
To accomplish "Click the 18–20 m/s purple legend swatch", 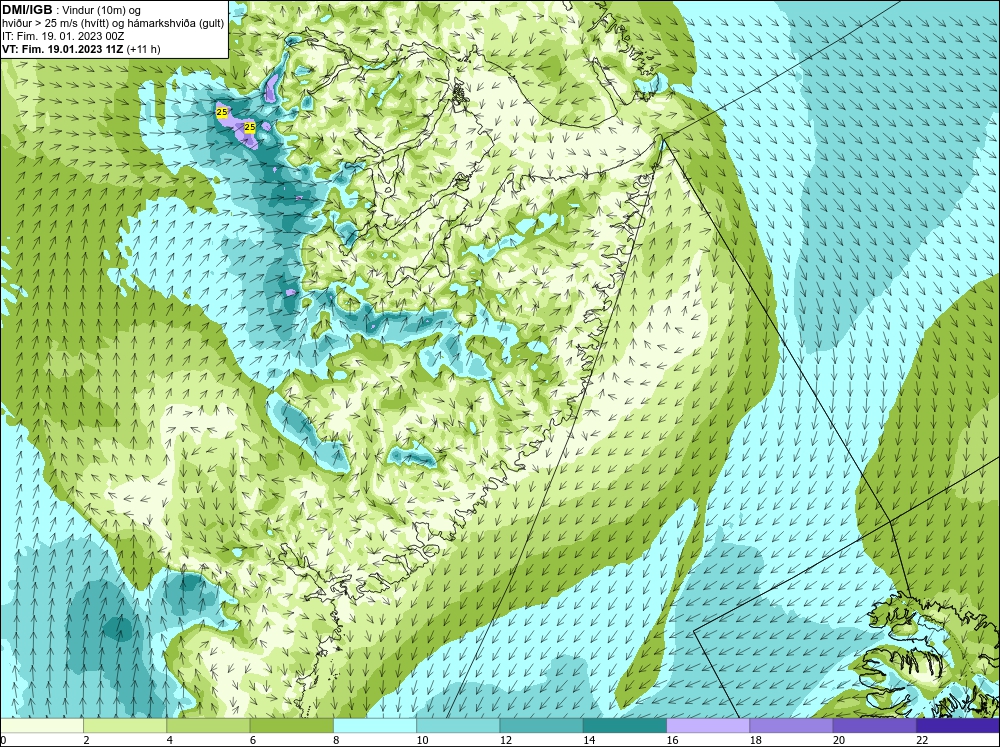I will [791, 726].
